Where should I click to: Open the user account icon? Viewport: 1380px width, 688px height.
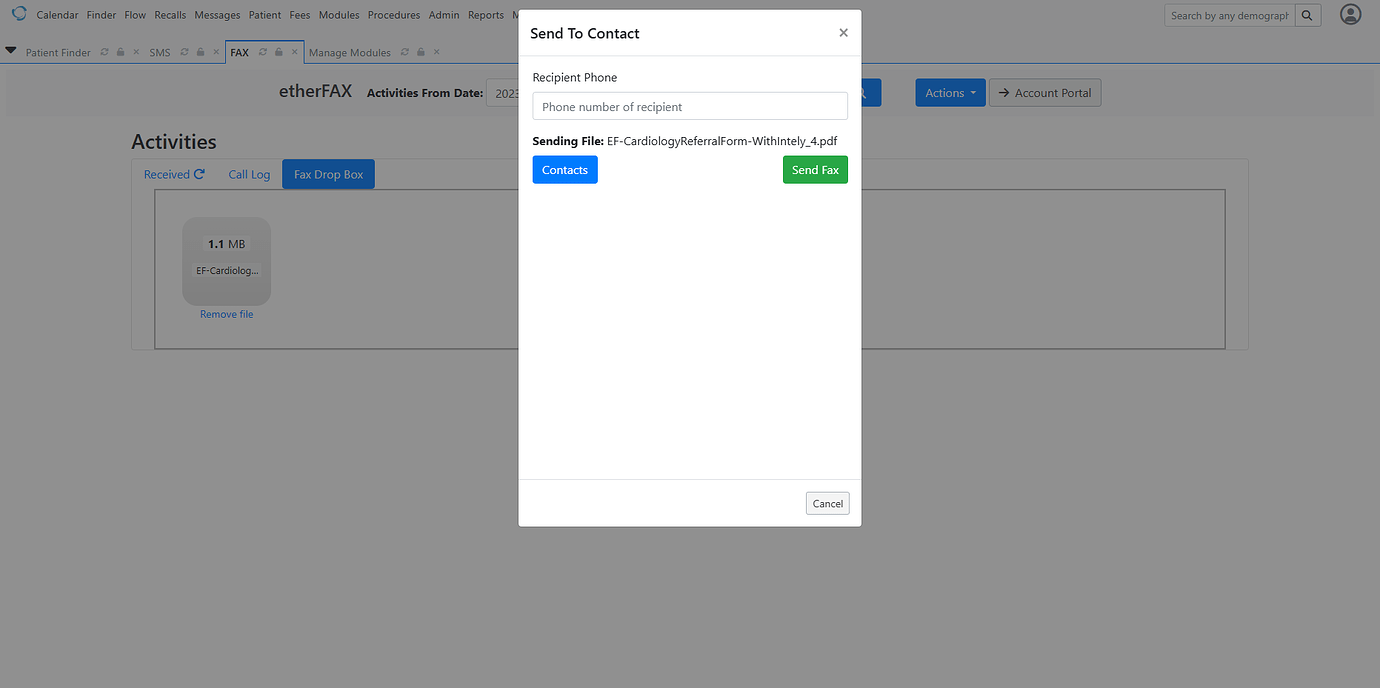point(1350,15)
